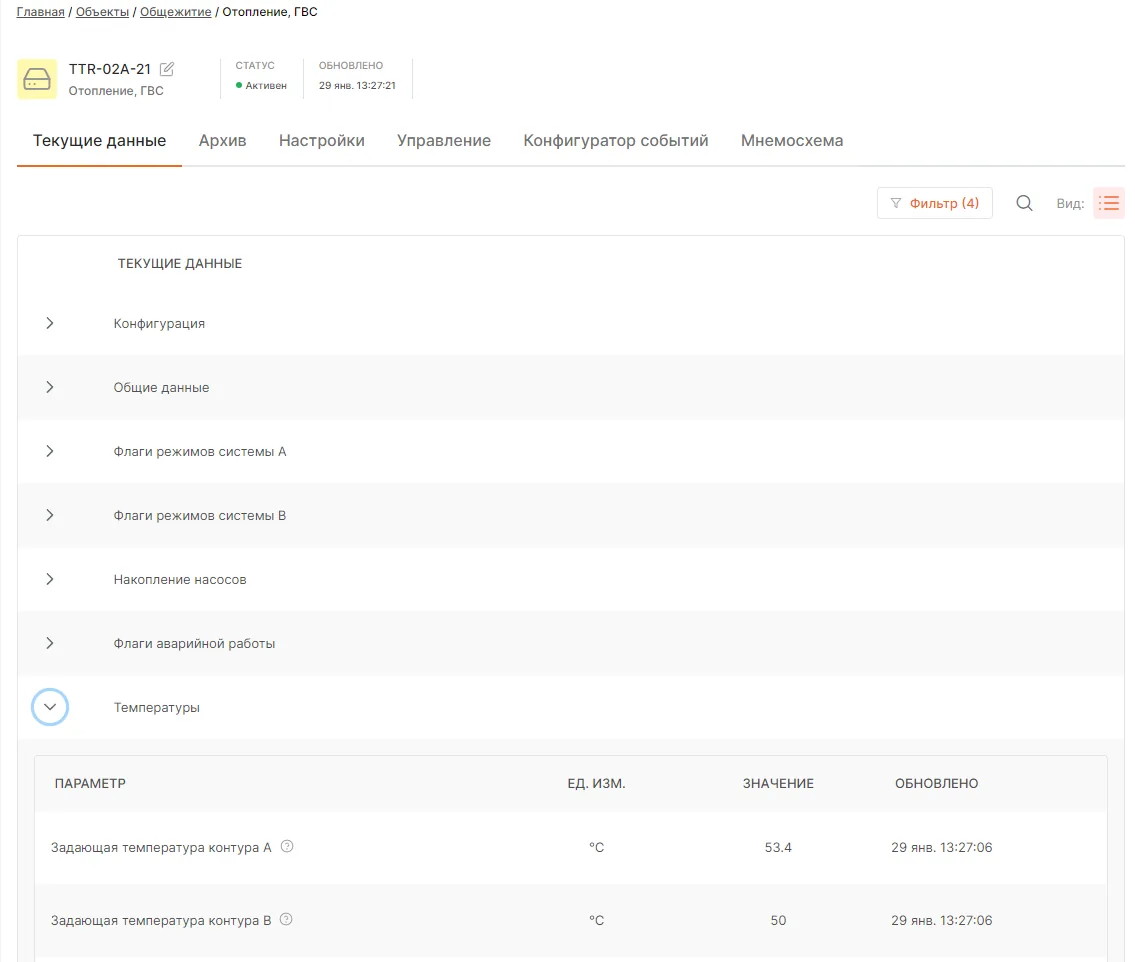Switch to the Мнемосхема tab
This screenshot has width=1135, height=962.
point(792,140)
